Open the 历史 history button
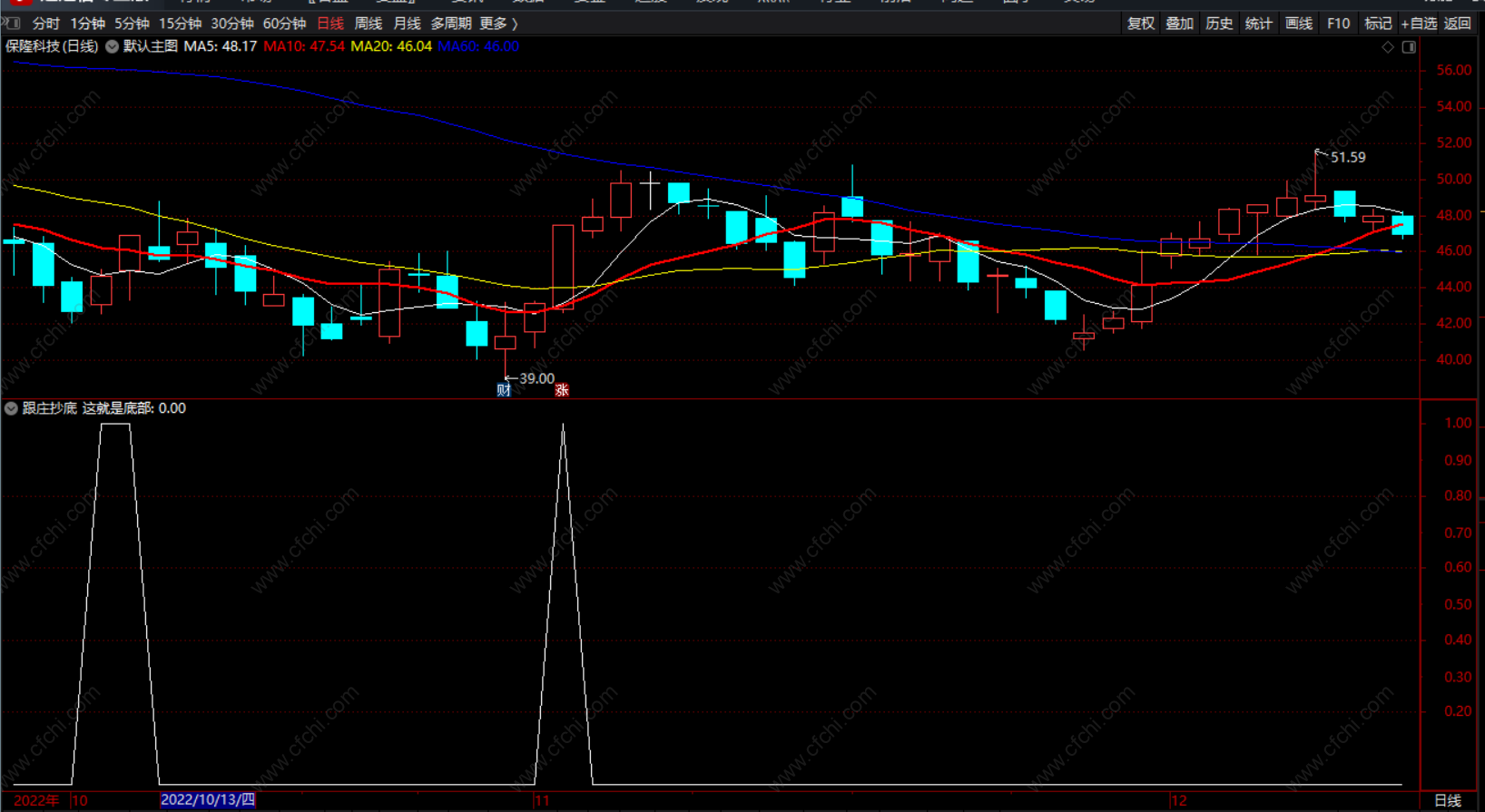Screen dimensions: 1485x812 coord(1219,24)
